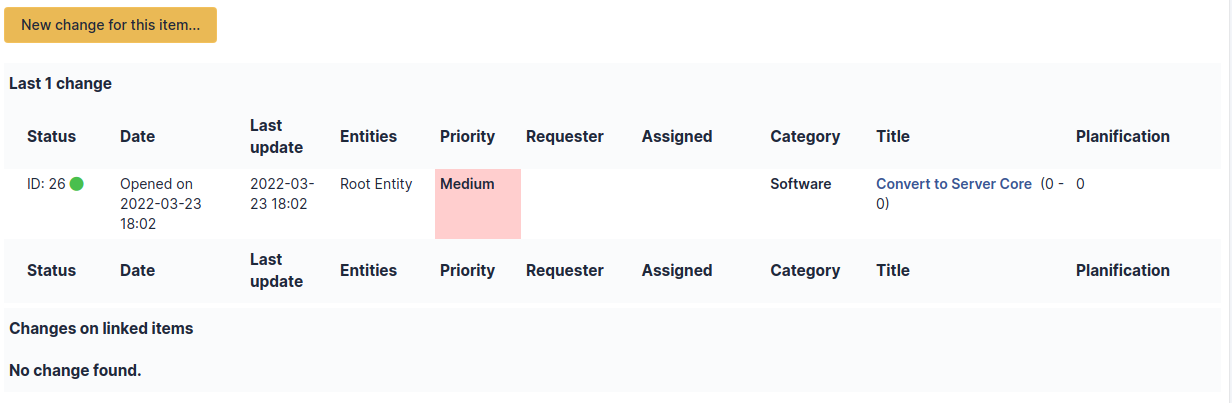This screenshot has width=1232, height=403.
Task: Click the top Date column header
Action: (138, 136)
